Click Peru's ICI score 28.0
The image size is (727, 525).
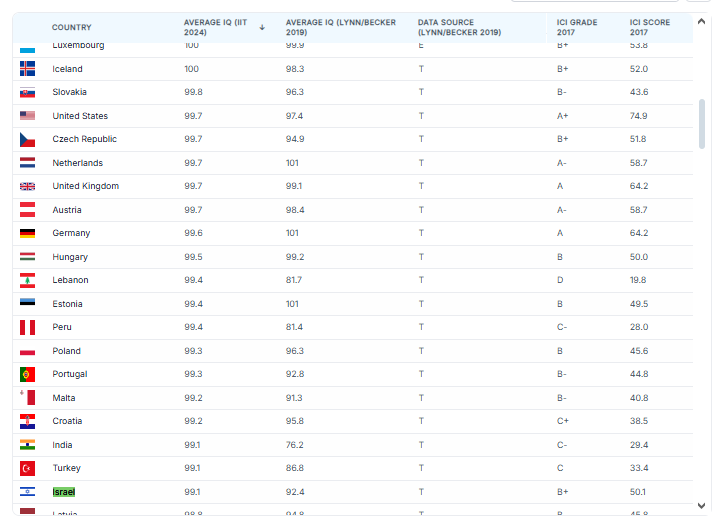pyautogui.click(x=638, y=327)
